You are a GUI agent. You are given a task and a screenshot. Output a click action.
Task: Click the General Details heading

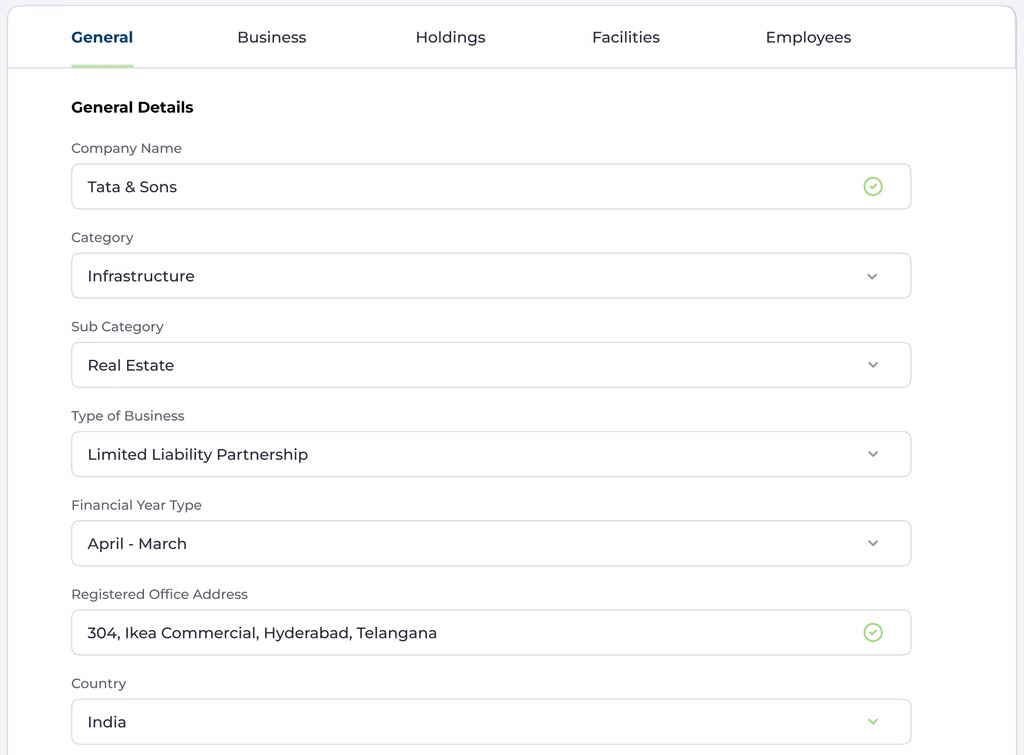[132, 107]
